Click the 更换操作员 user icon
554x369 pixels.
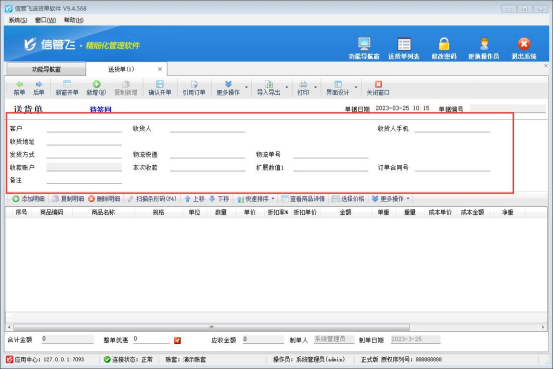(484, 44)
